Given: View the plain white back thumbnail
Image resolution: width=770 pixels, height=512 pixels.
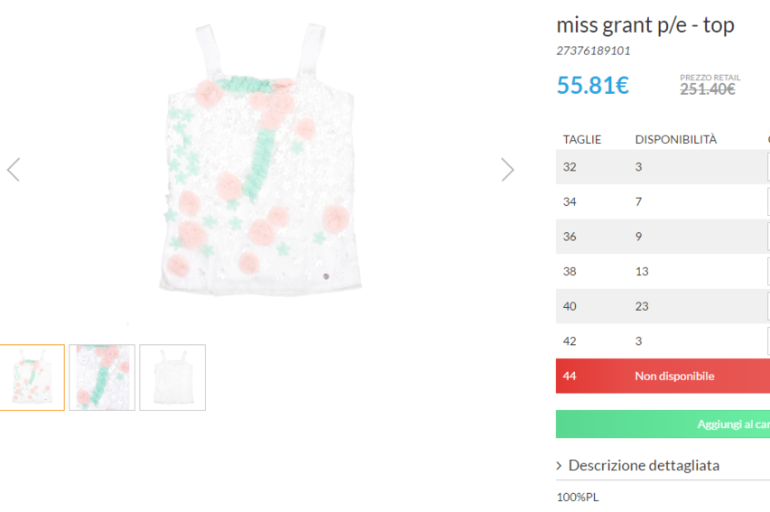Looking at the screenshot, I should pyautogui.click(x=172, y=377).
